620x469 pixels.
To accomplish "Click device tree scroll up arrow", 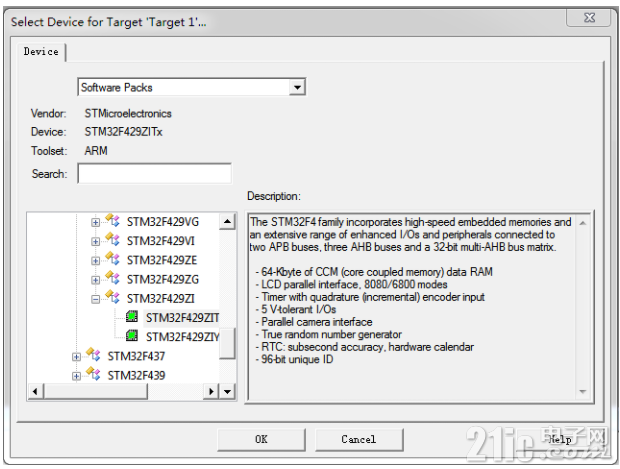I will pyautogui.click(x=227, y=221).
